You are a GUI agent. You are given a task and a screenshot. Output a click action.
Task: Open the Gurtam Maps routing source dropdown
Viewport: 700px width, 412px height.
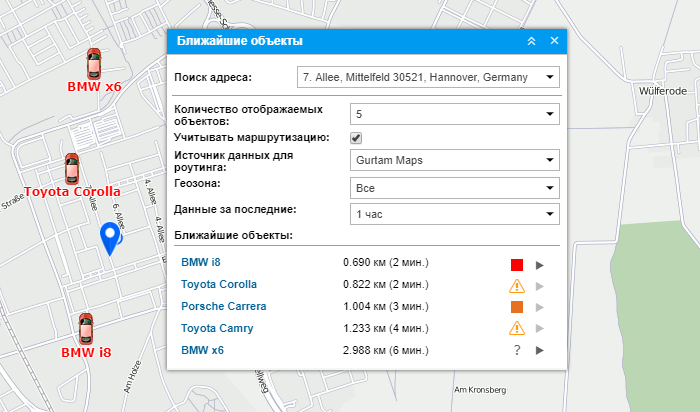550,160
